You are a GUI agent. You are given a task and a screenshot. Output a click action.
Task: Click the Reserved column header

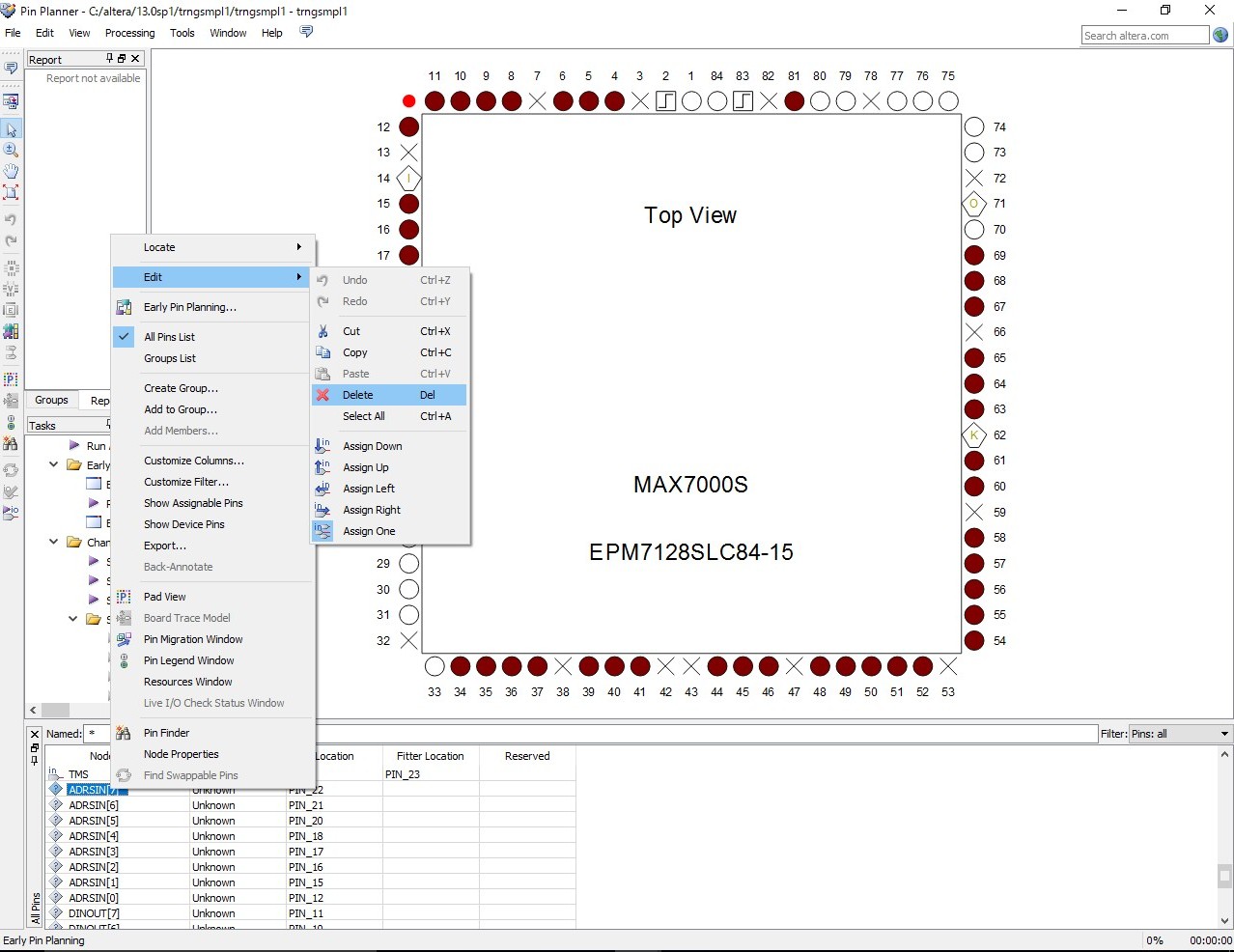tap(527, 756)
